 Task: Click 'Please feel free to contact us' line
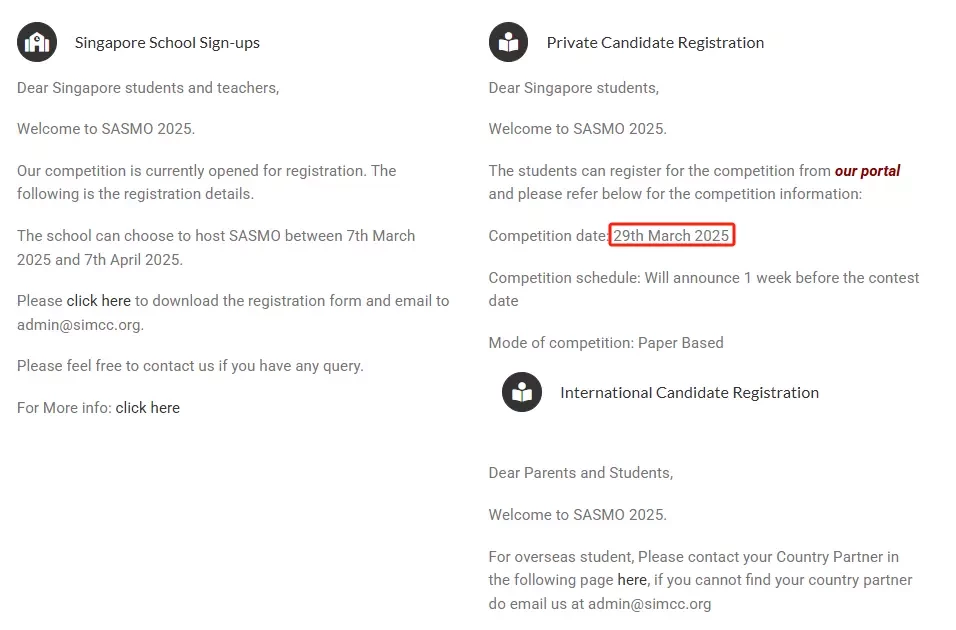[190, 366]
